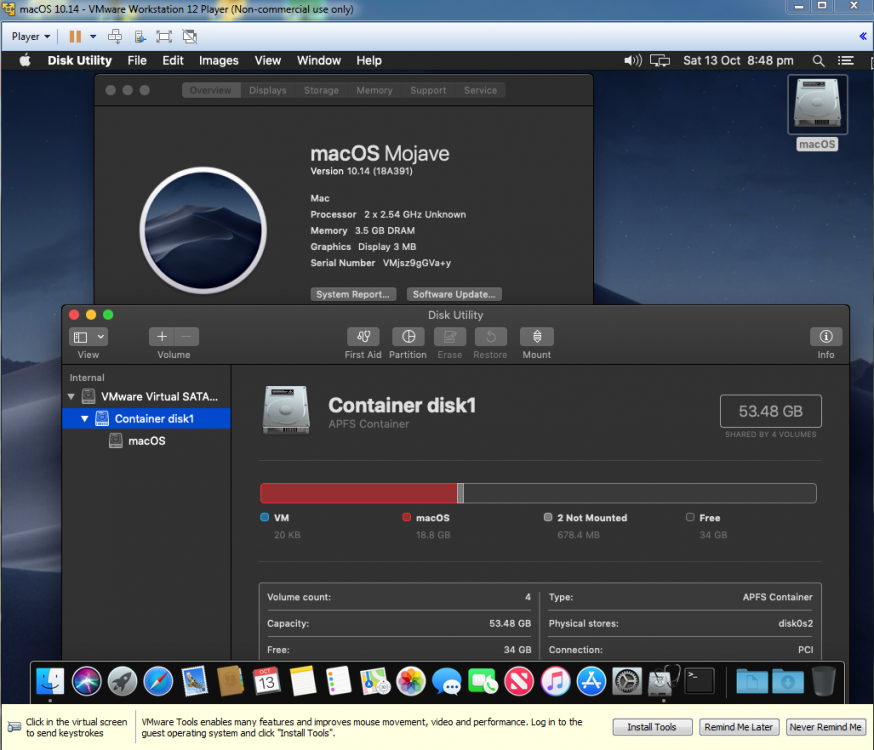Open Spotlight search magnifier
Viewport: 874px width, 750px height.
pos(818,60)
